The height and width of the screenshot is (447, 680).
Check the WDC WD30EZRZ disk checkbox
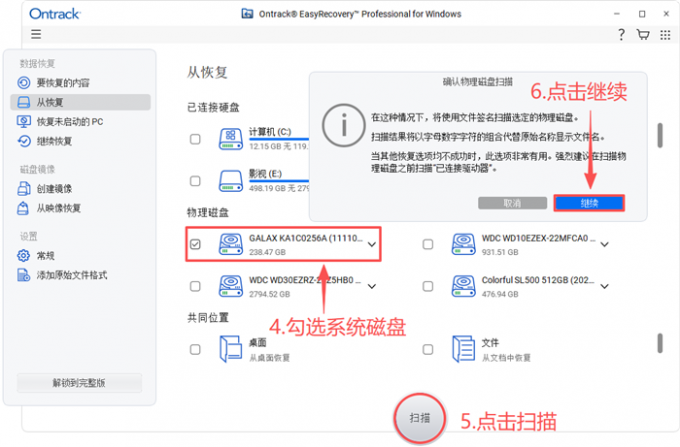pos(195,286)
